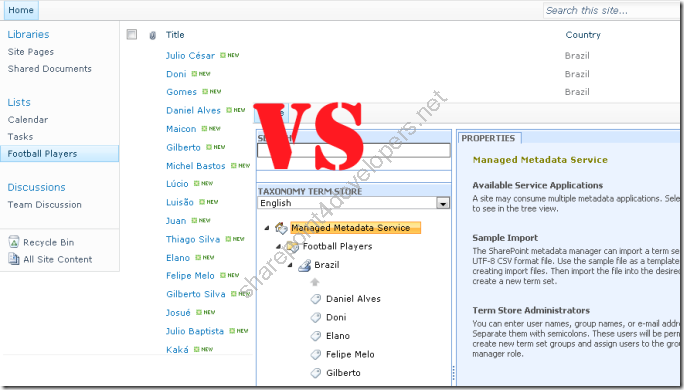Click the up arrow icon under Brazil
Viewport: 684px width, 390px height.
315,282
